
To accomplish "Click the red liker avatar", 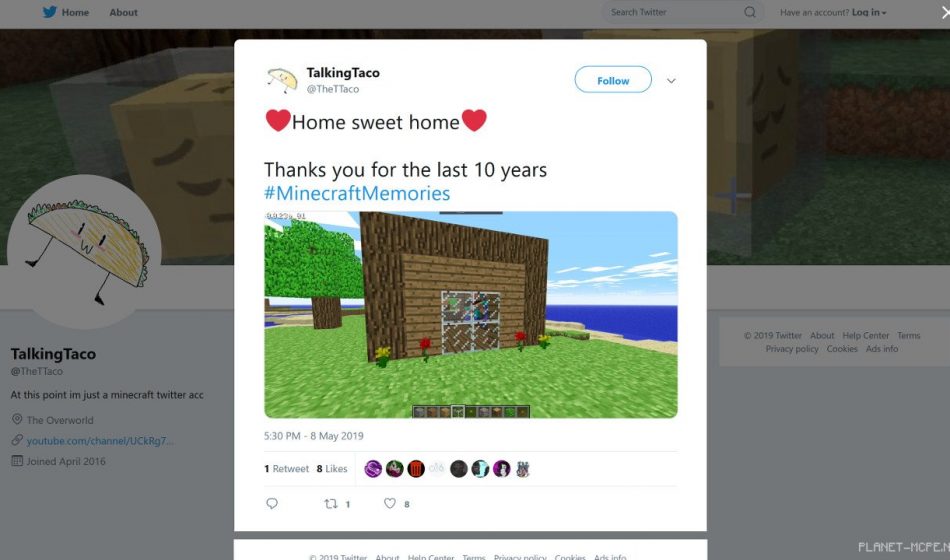I will pos(416,468).
